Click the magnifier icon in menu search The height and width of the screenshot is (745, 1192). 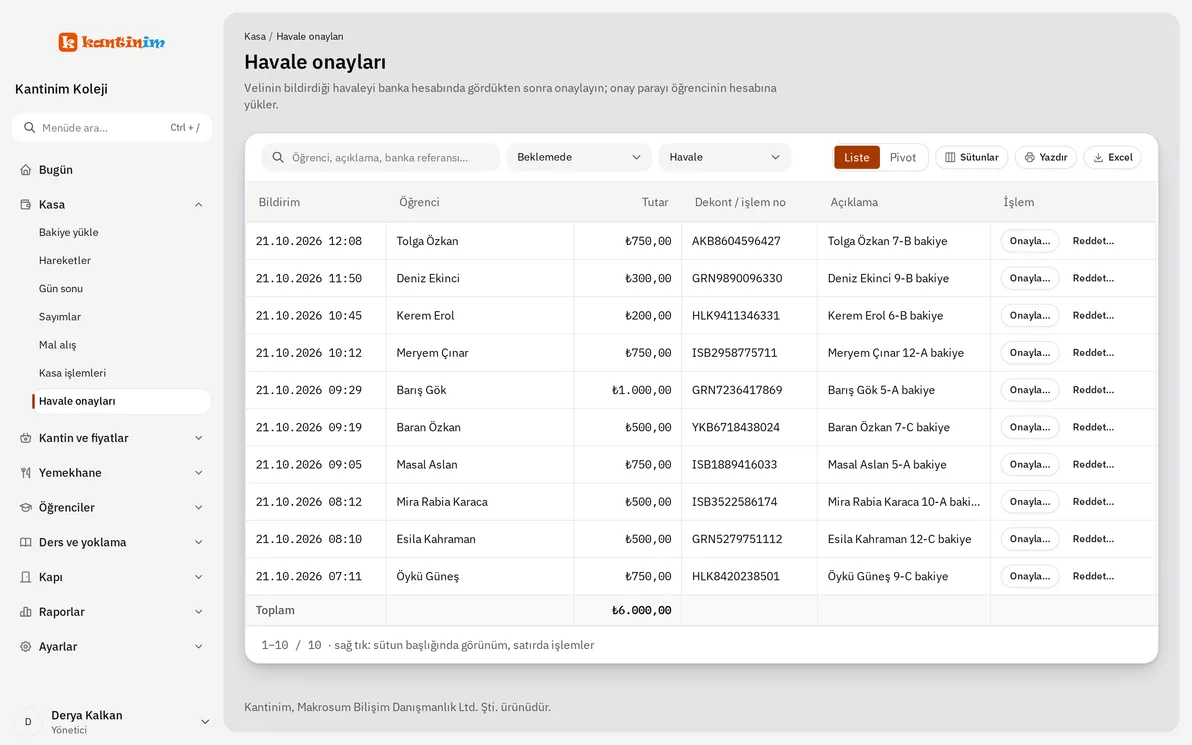30,128
